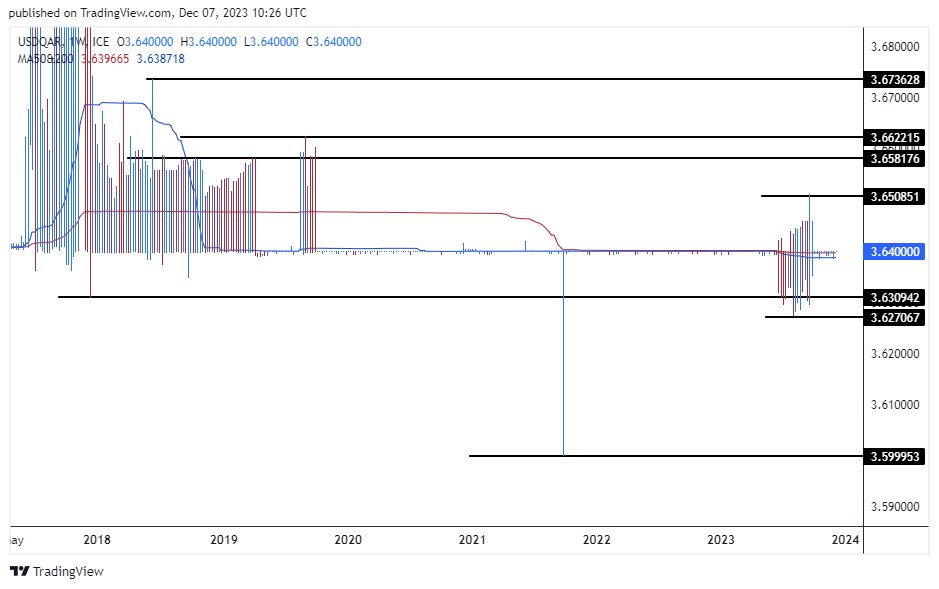Click the close value C3.640000
The width and height of the screenshot is (939, 589).
pyautogui.click(x=334, y=41)
